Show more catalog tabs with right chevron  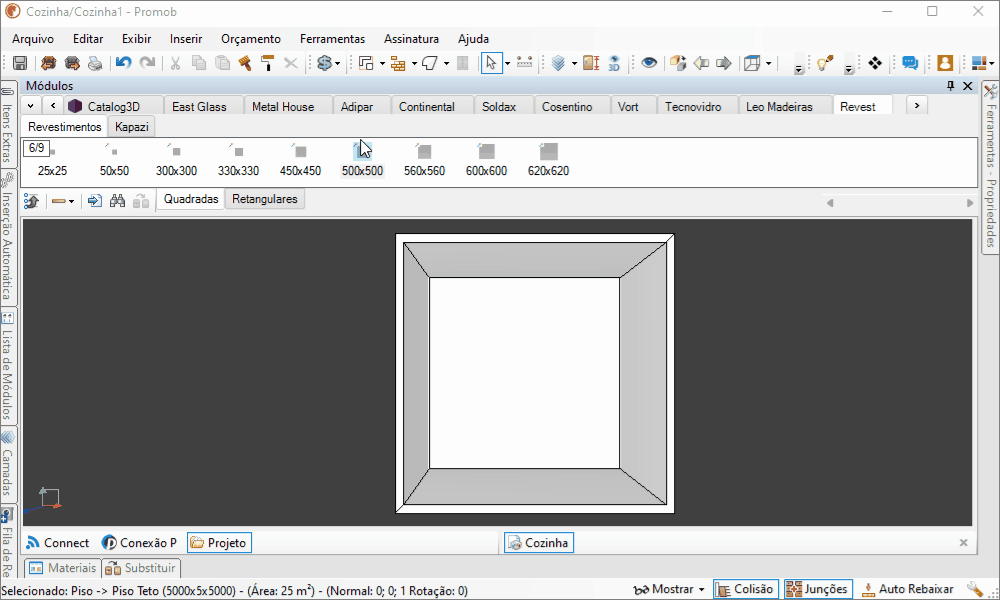(916, 105)
